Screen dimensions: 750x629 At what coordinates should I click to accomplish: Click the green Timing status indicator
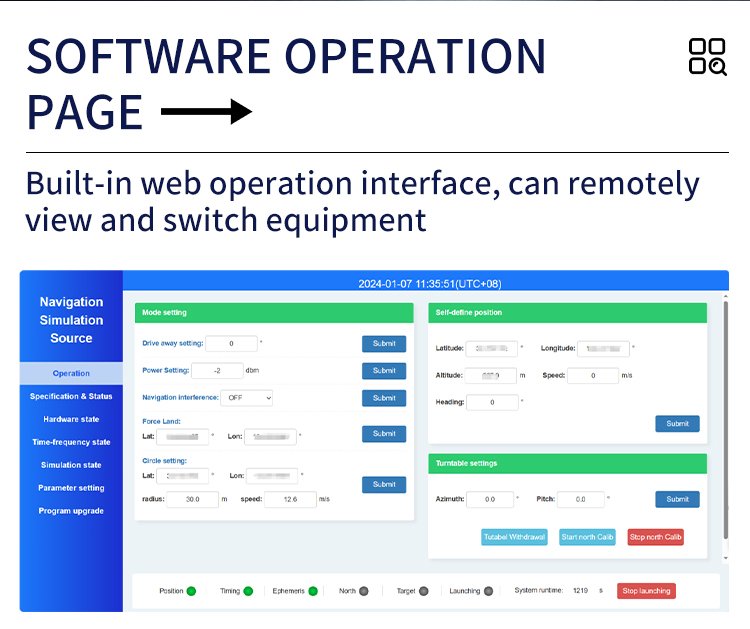tap(248, 591)
